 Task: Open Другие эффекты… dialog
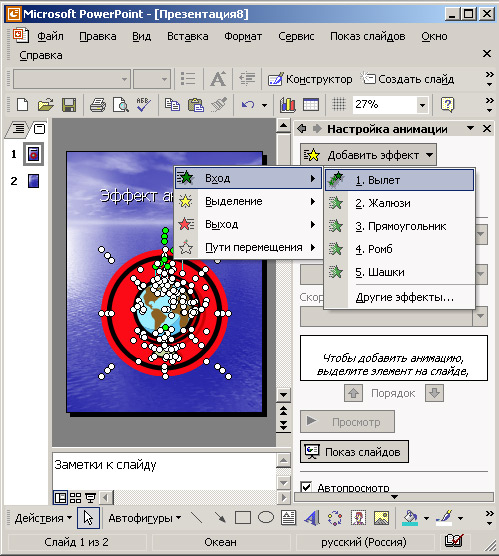[x=399, y=297]
